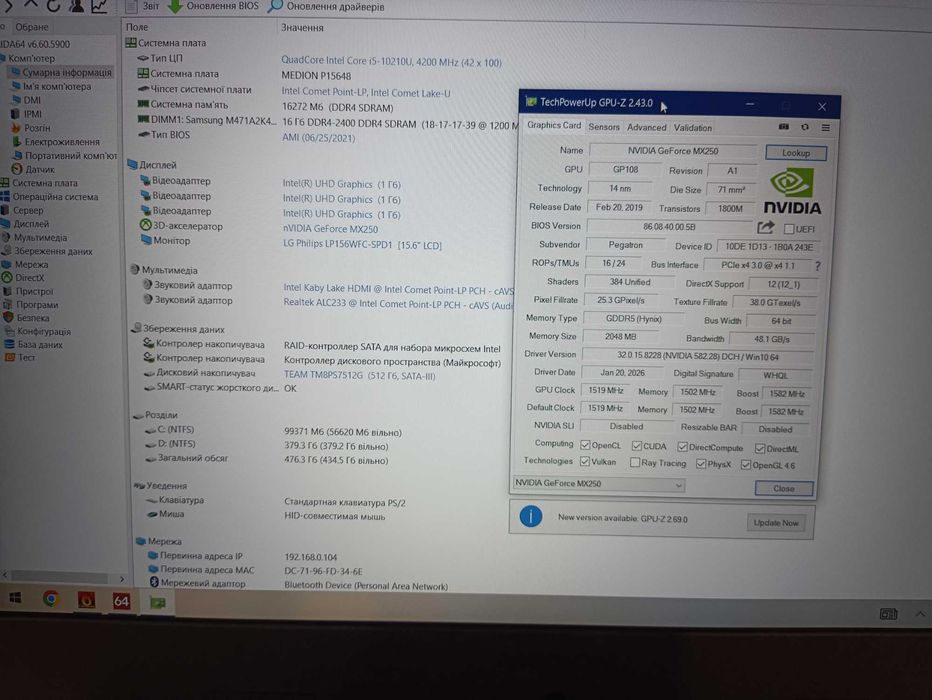Open GPU-Z screenshot camera icon

coord(783,127)
